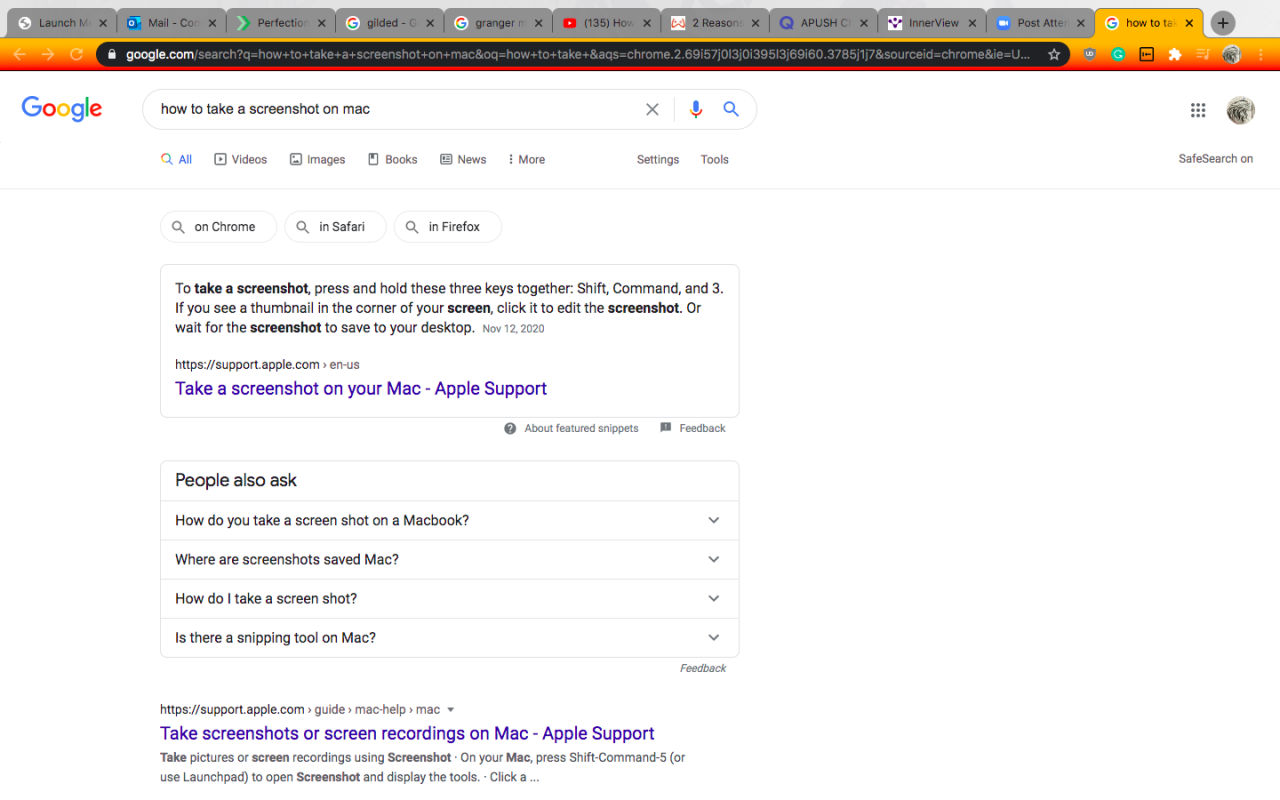Click the snippet Feedback flag icon

click(x=666, y=428)
